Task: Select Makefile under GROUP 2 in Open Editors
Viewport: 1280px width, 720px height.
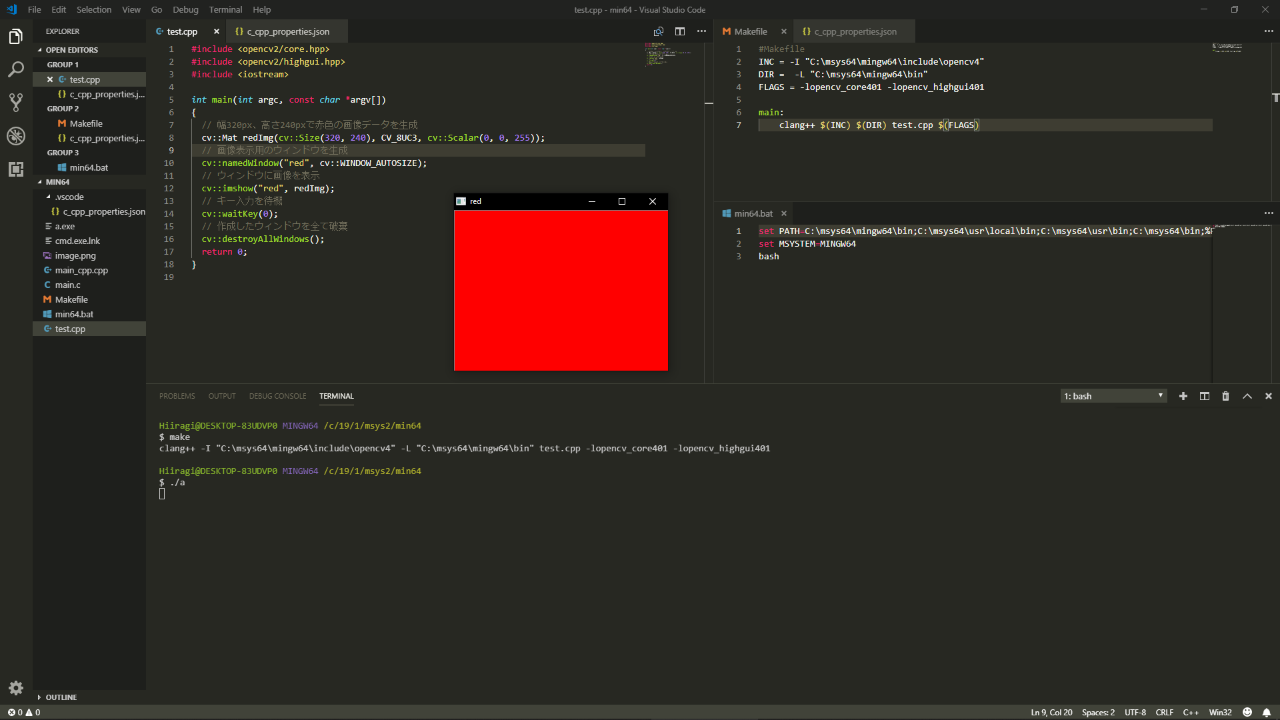Action: 89,124
